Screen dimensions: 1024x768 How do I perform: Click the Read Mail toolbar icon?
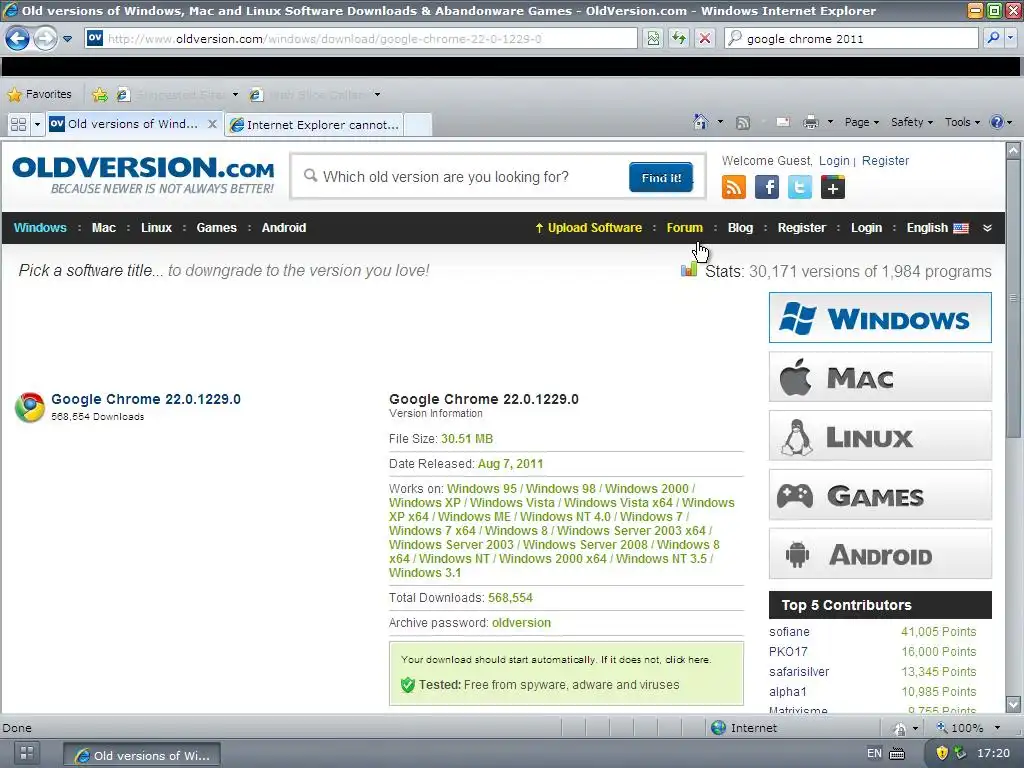[x=782, y=122]
